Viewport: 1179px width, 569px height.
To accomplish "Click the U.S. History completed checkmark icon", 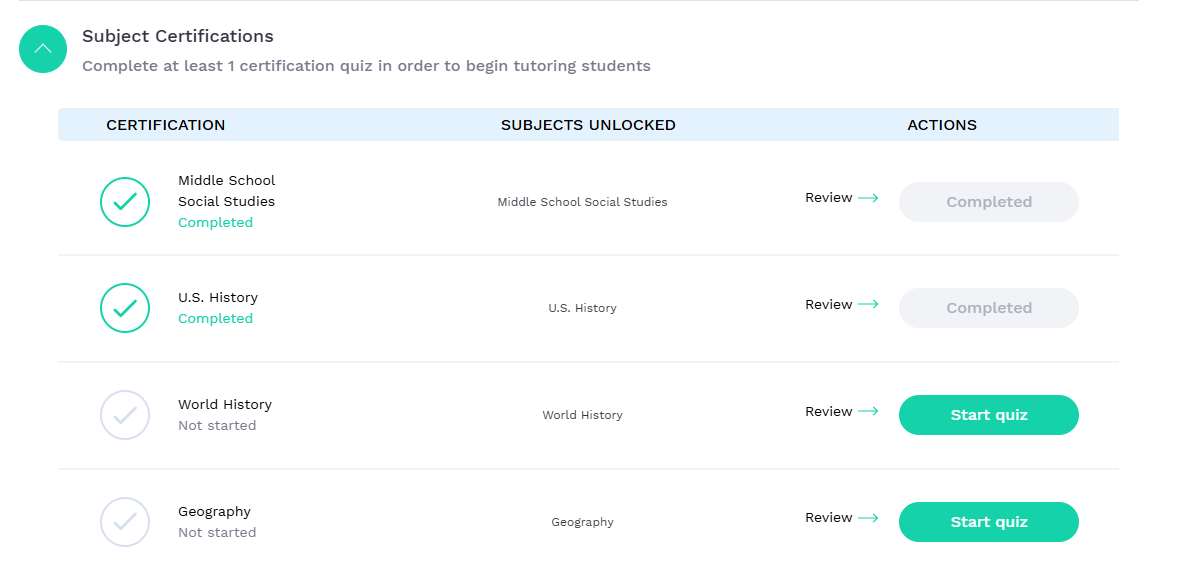I will tap(125, 308).
